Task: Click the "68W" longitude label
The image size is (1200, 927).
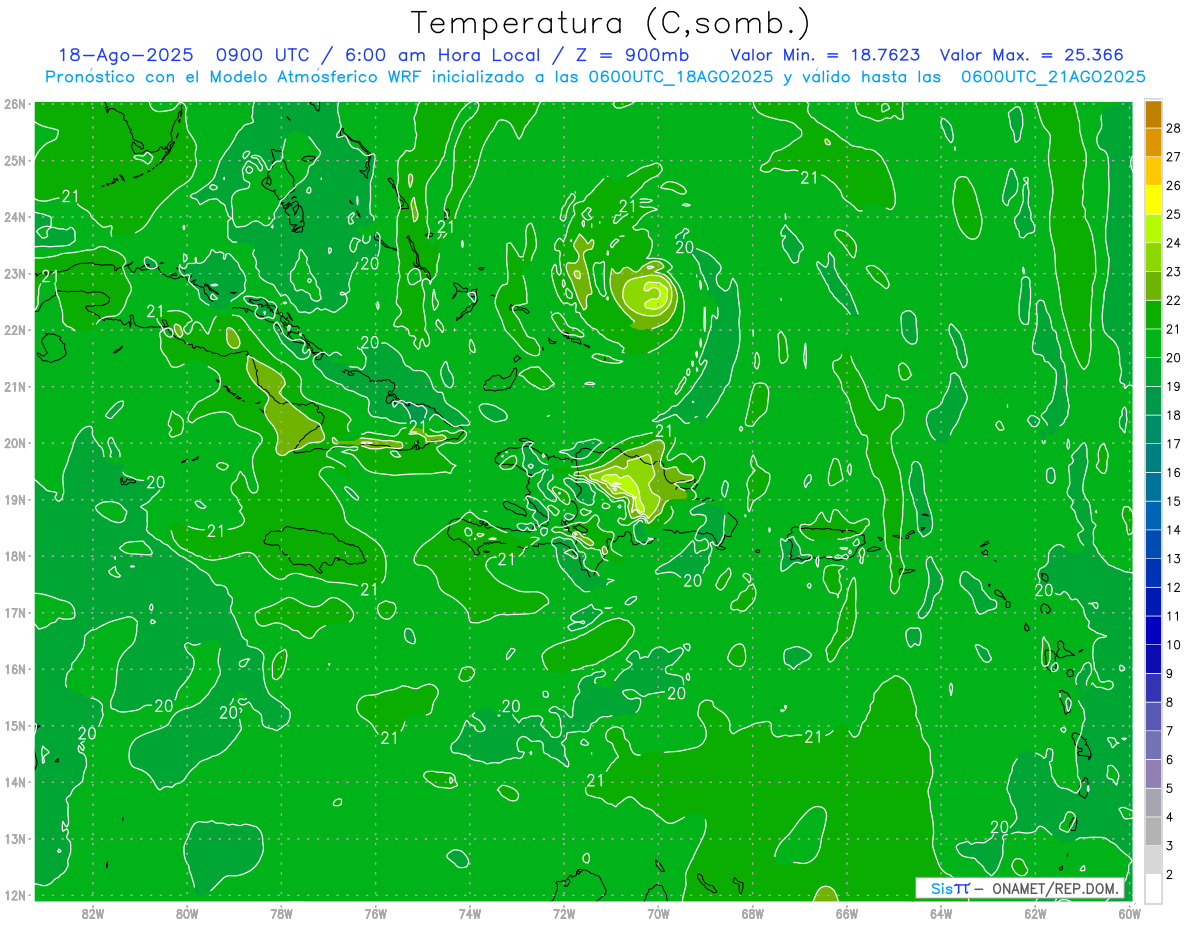Action: (753, 913)
